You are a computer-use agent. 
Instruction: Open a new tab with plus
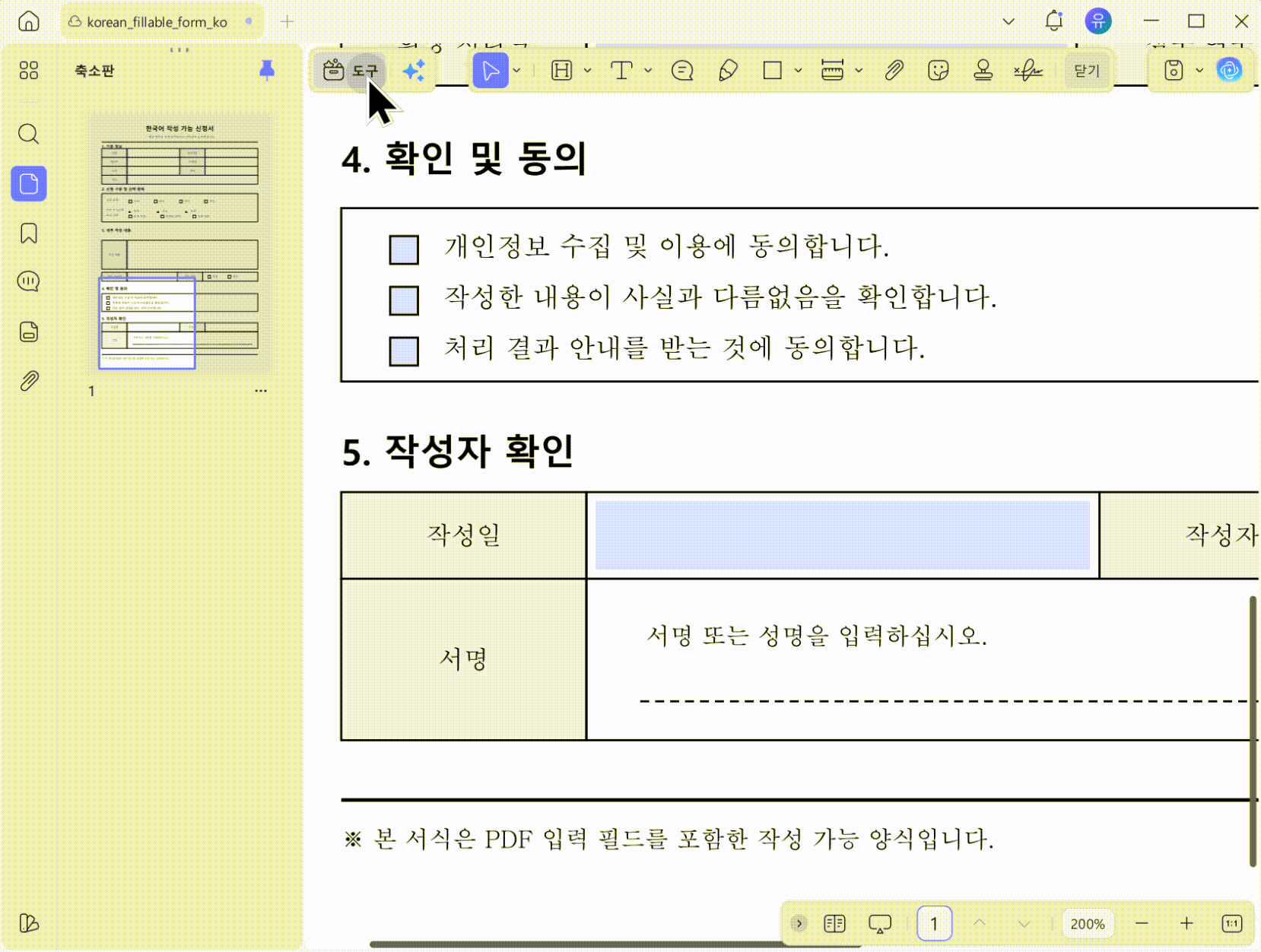tap(287, 22)
